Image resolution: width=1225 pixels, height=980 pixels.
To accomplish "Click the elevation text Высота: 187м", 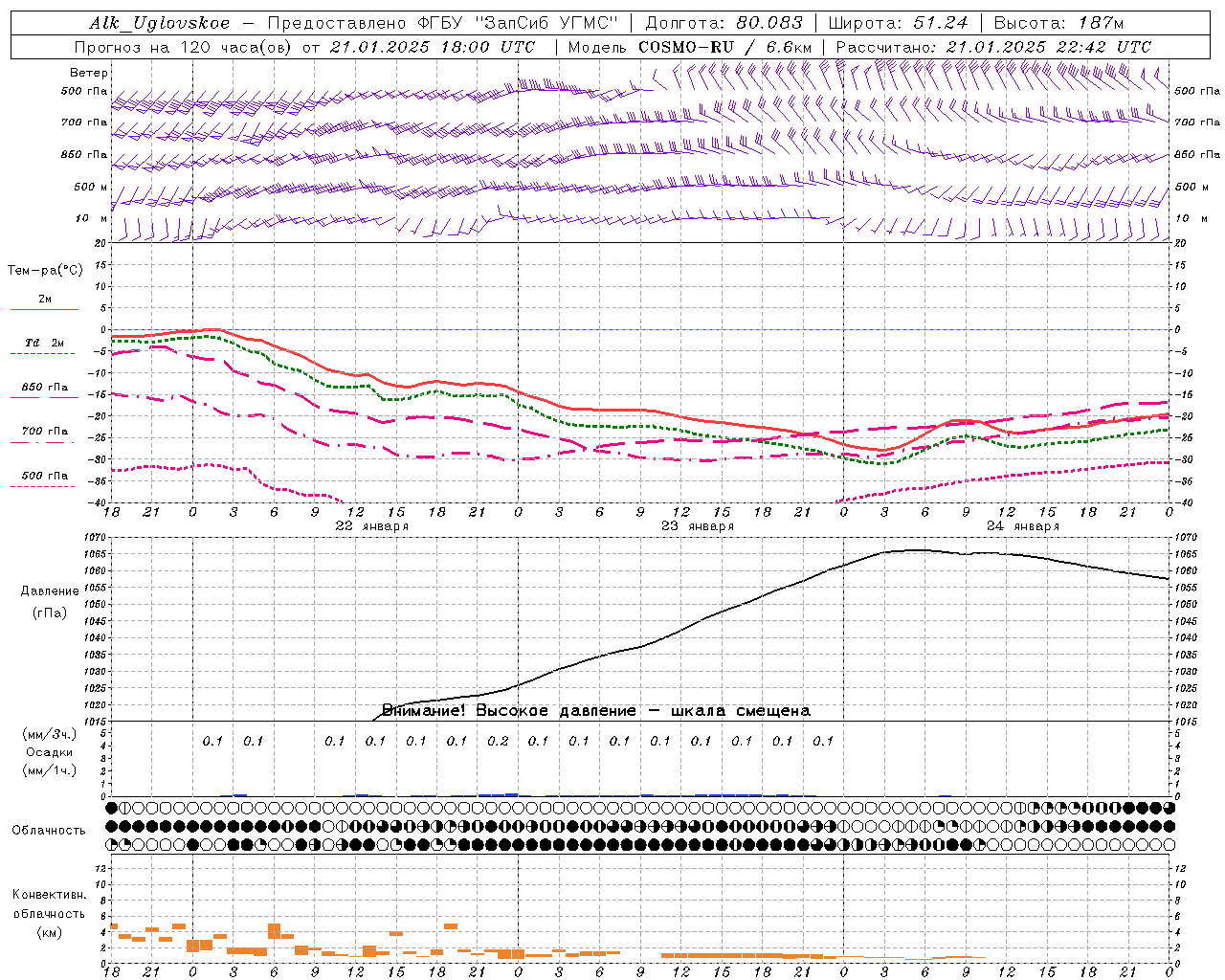I will [1058, 23].
